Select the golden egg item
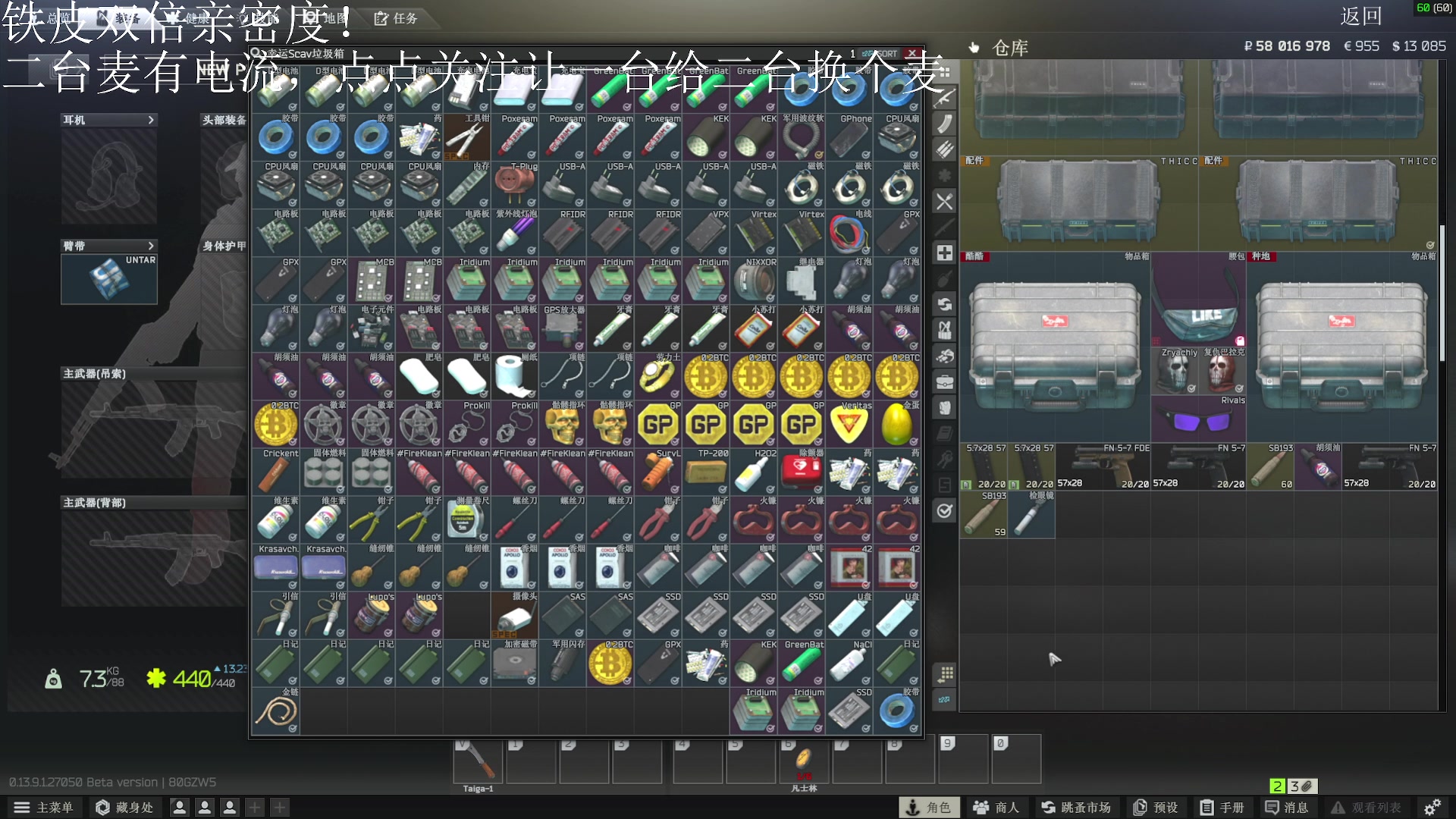 897,424
